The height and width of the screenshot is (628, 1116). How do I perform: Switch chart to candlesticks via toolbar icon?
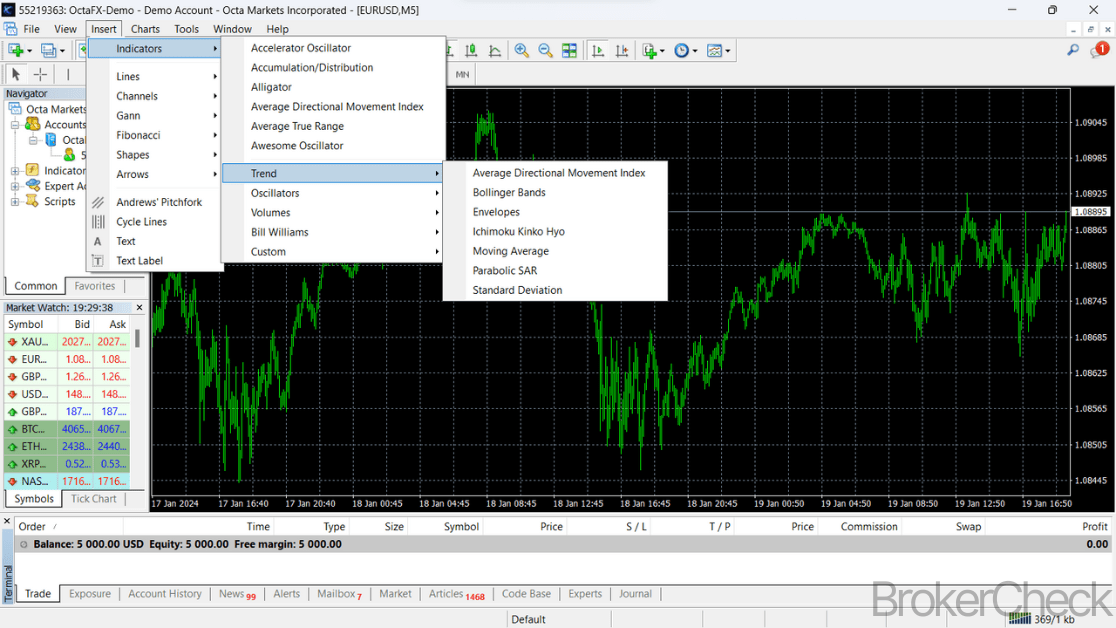coord(471,51)
